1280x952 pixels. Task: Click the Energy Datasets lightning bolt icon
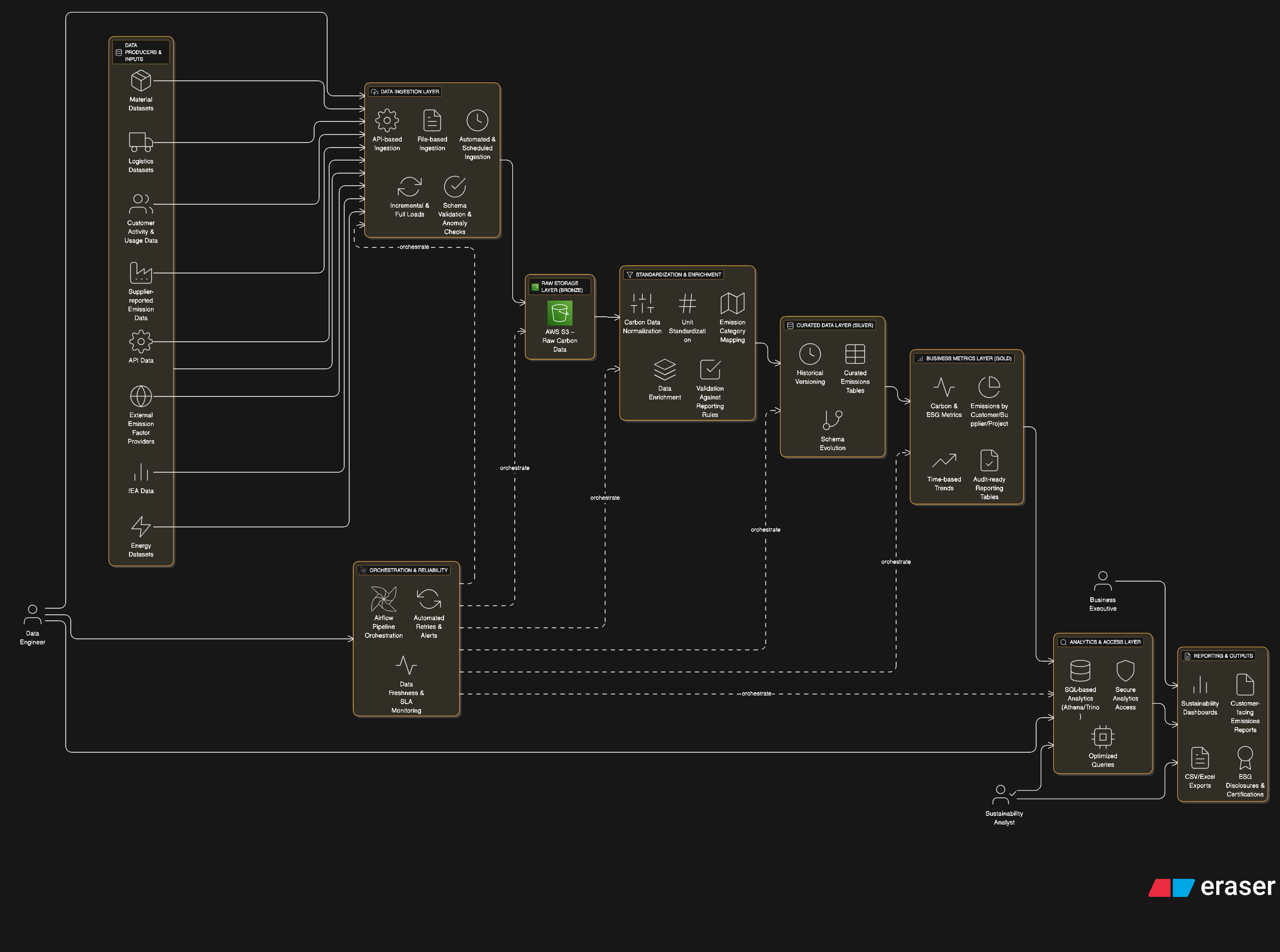tap(140, 526)
